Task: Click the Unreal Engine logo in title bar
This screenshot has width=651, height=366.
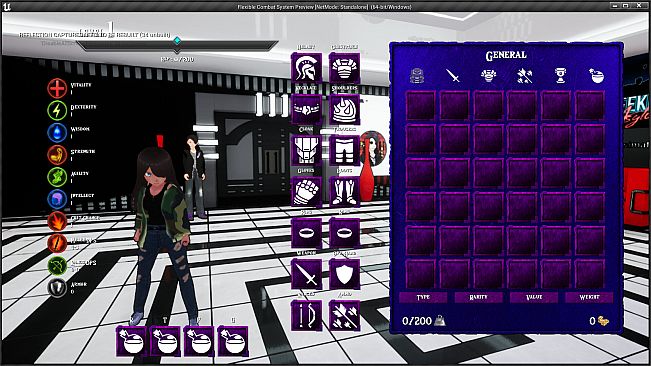Action: (x=7, y=6)
